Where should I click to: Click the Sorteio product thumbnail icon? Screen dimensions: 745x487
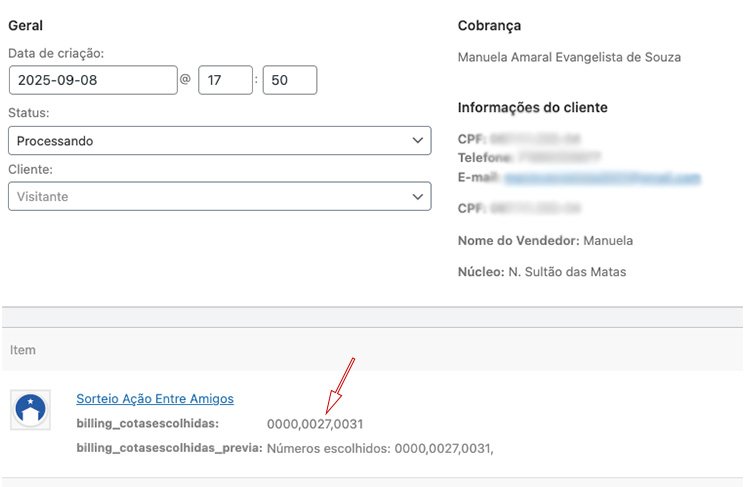(x=30, y=410)
